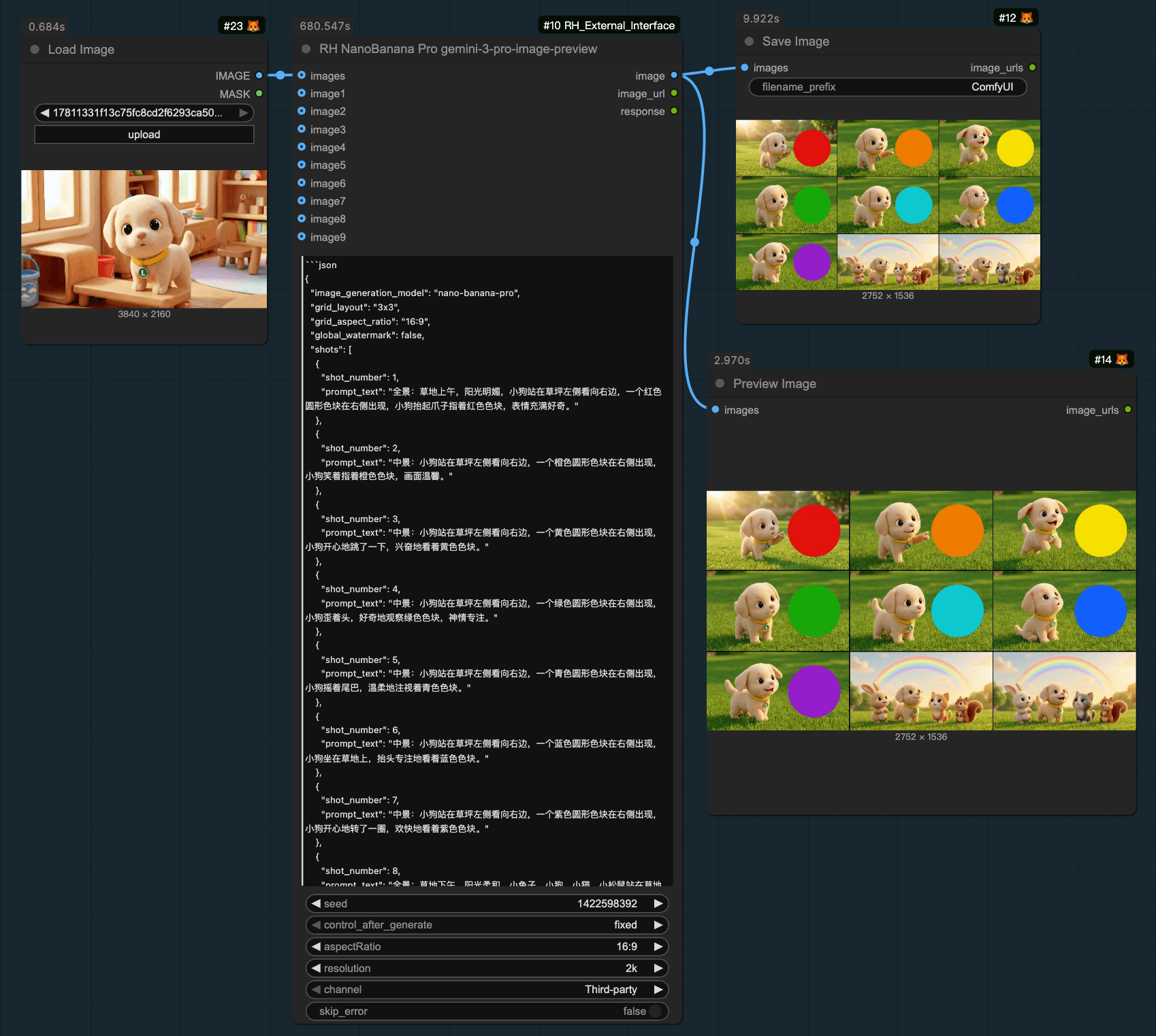The image size is (1156, 1036).
Task: Click the RH NanoBanana Pro node title
Action: tap(458, 49)
